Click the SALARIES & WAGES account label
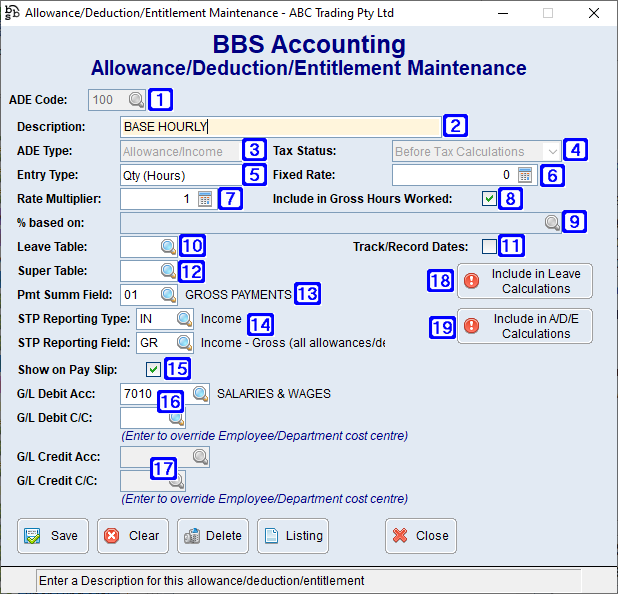618x594 pixels. [x=274, y=394]
